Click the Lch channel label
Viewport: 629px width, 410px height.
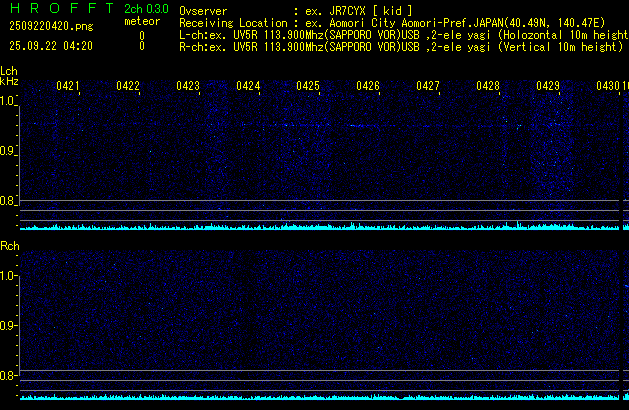pos(9,71)
